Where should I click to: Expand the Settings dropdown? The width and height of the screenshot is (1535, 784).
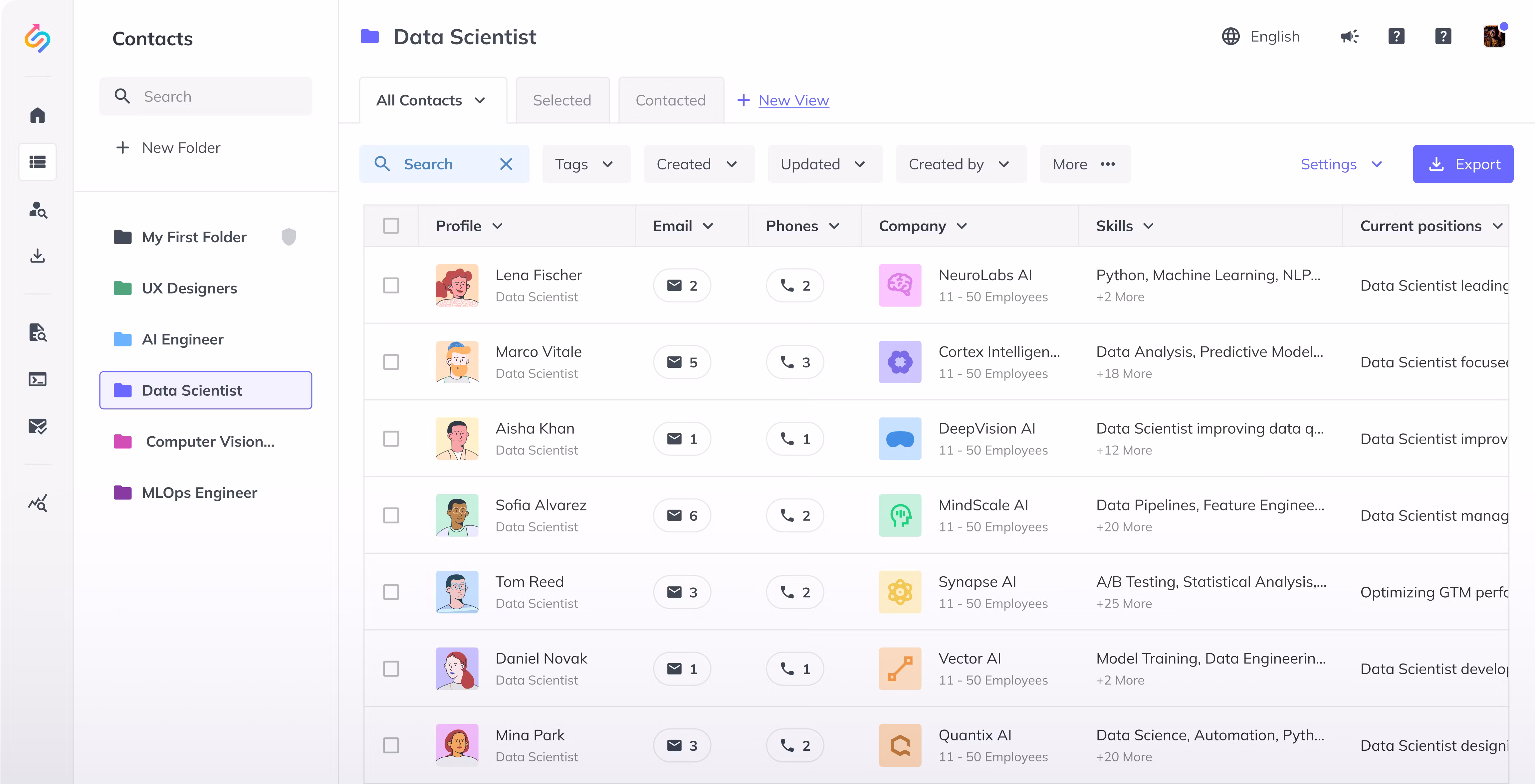(1341, 164)
